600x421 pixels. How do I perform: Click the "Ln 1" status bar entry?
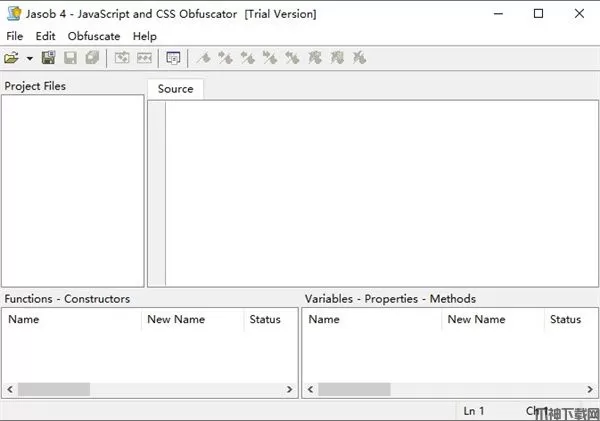[474, 411]
